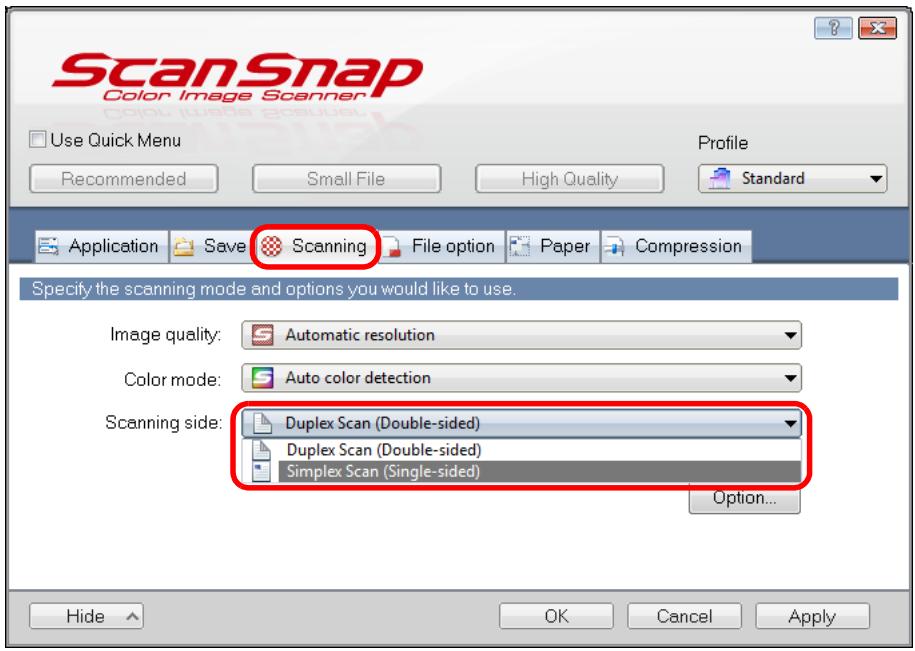Click the Apply button
915x651 pixels.
812,616
